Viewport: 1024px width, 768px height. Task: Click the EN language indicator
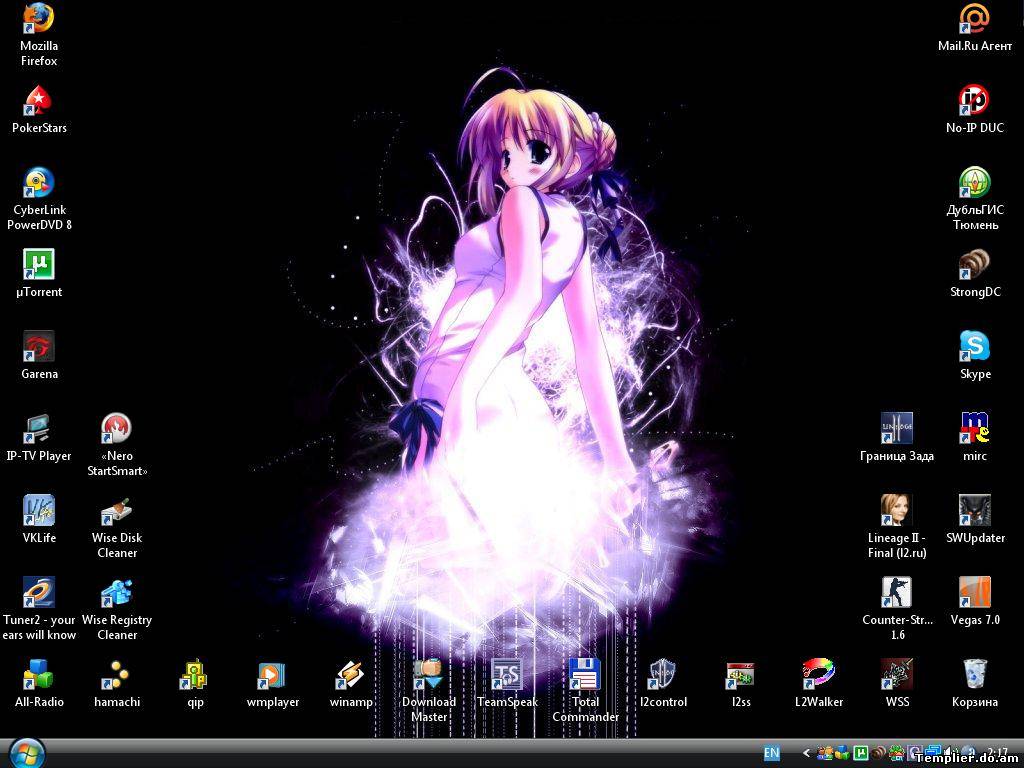(x=771, y=753)
